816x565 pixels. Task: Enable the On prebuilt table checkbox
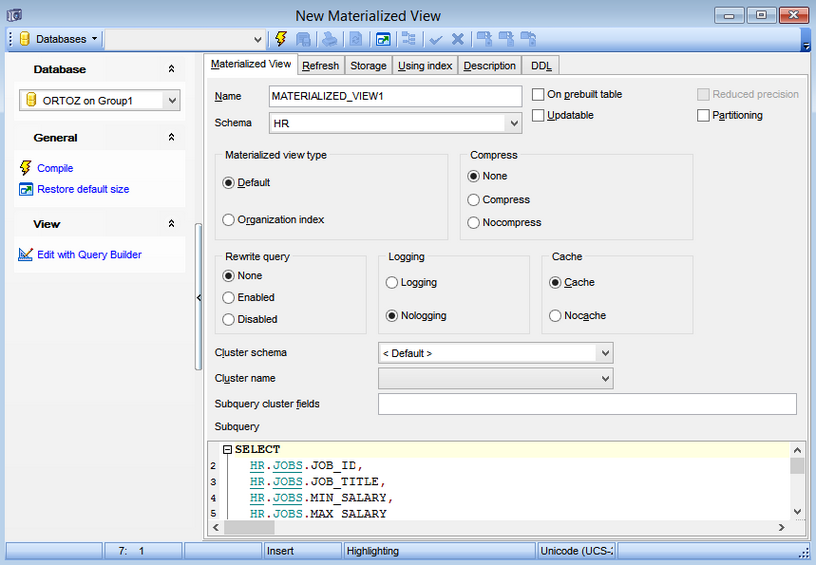(x=538, y=94)
